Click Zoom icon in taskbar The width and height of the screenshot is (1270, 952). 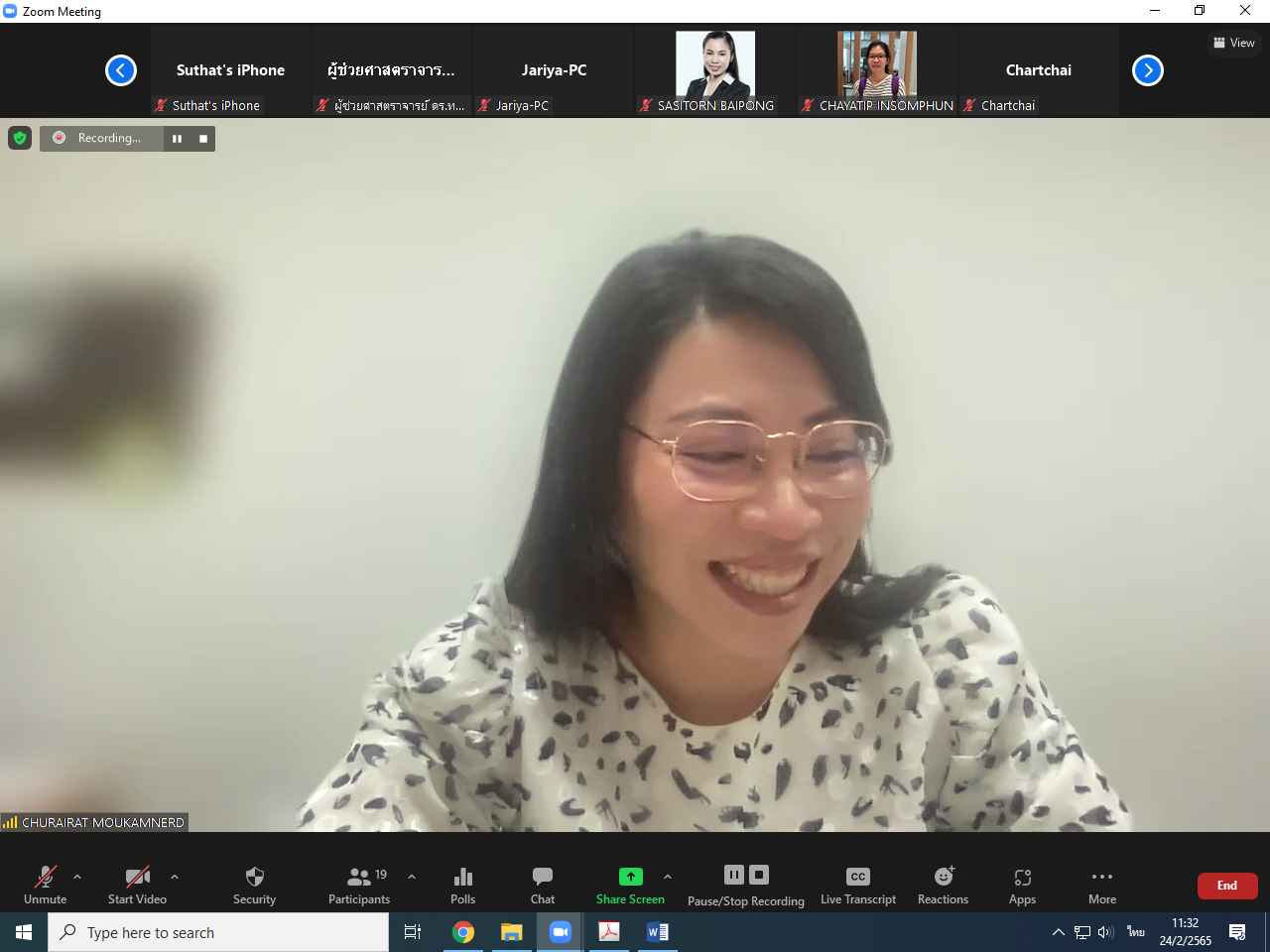point(561,932)
